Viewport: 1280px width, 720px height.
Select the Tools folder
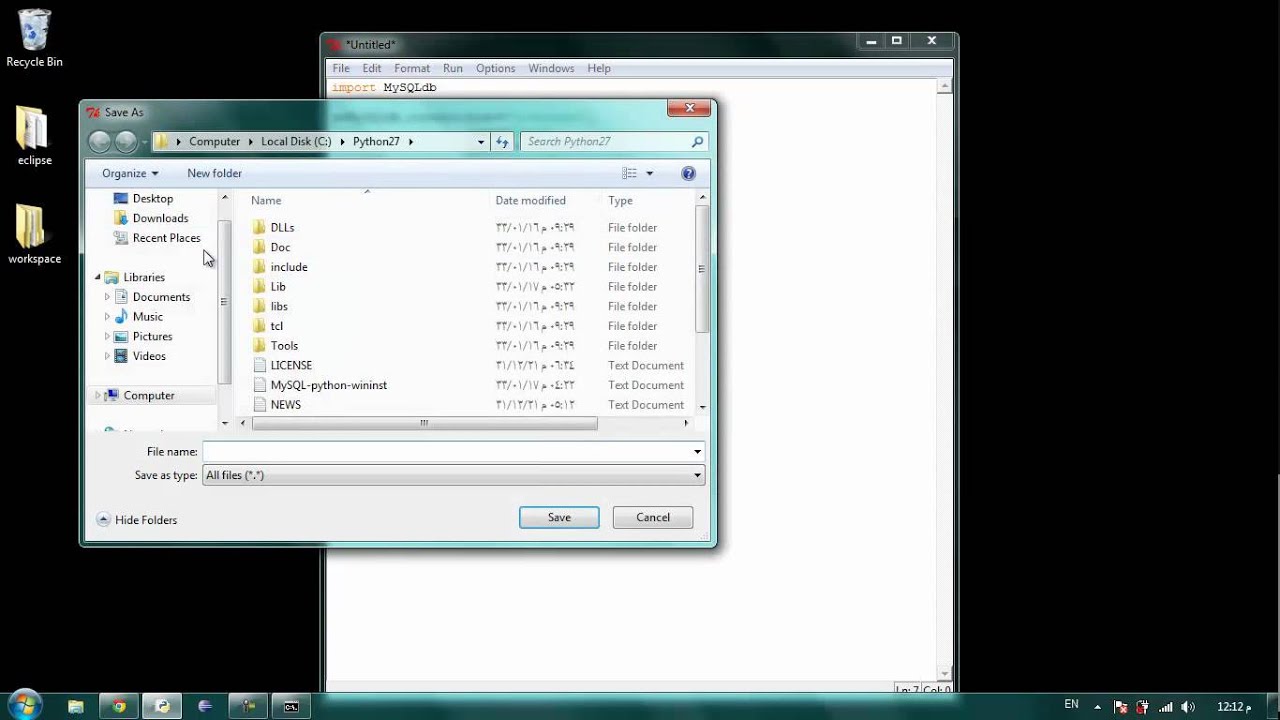click(284, 345)
